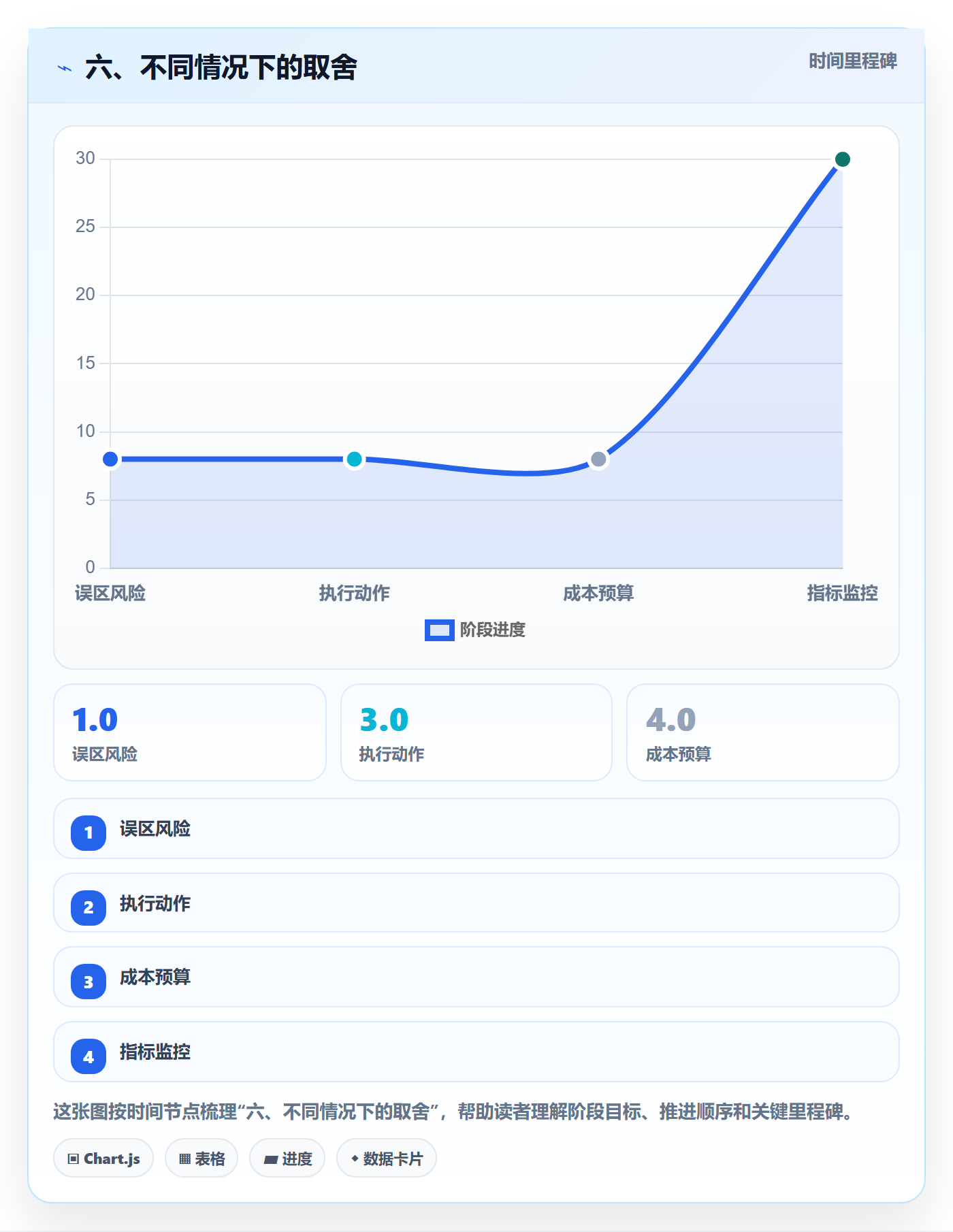This screenshot has width=953, height=1232.
Task: Click the 30 tick on the y-axis
Action: pos(85,159)
